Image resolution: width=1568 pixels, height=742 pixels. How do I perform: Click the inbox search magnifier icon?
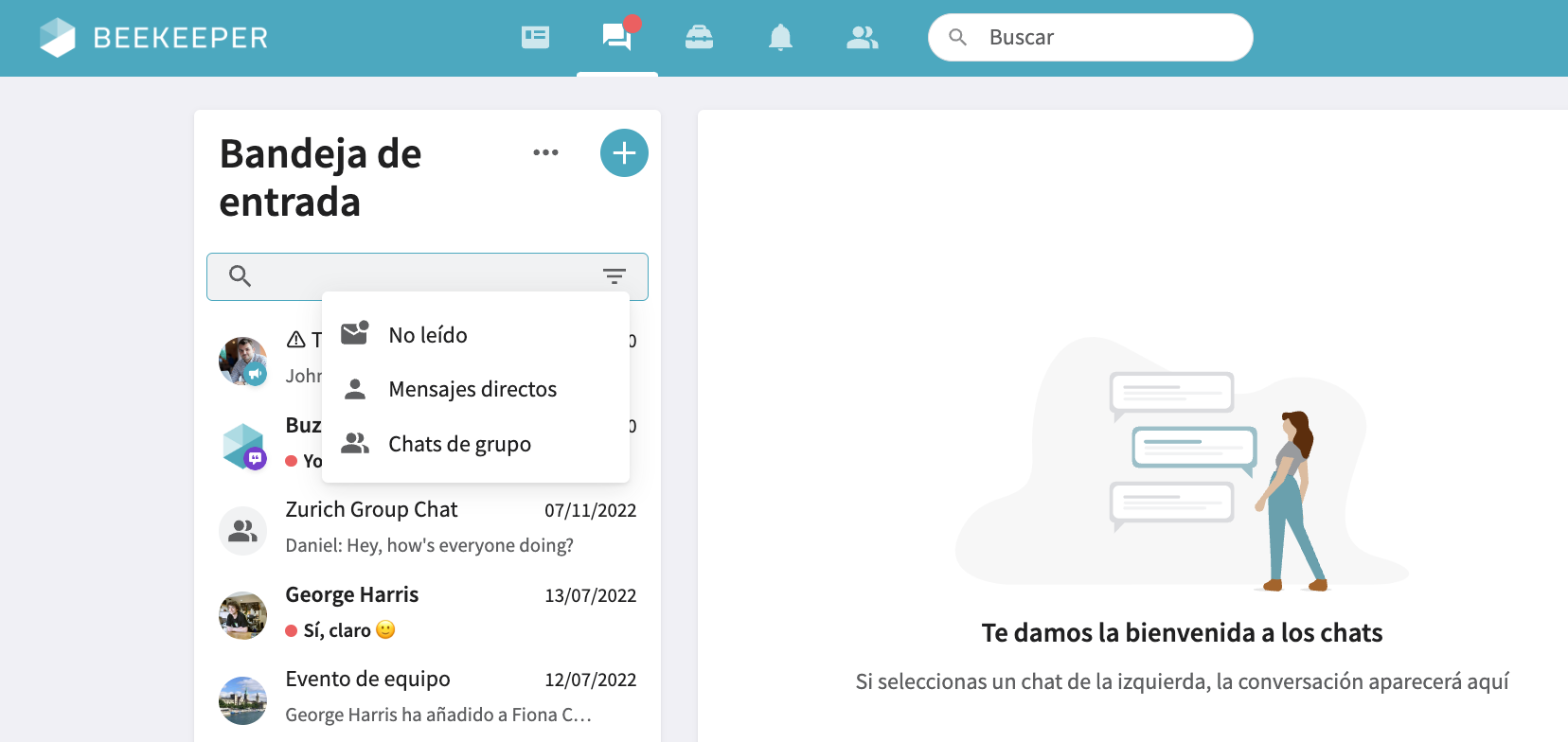pyautogui.click(x=240, y=275)
